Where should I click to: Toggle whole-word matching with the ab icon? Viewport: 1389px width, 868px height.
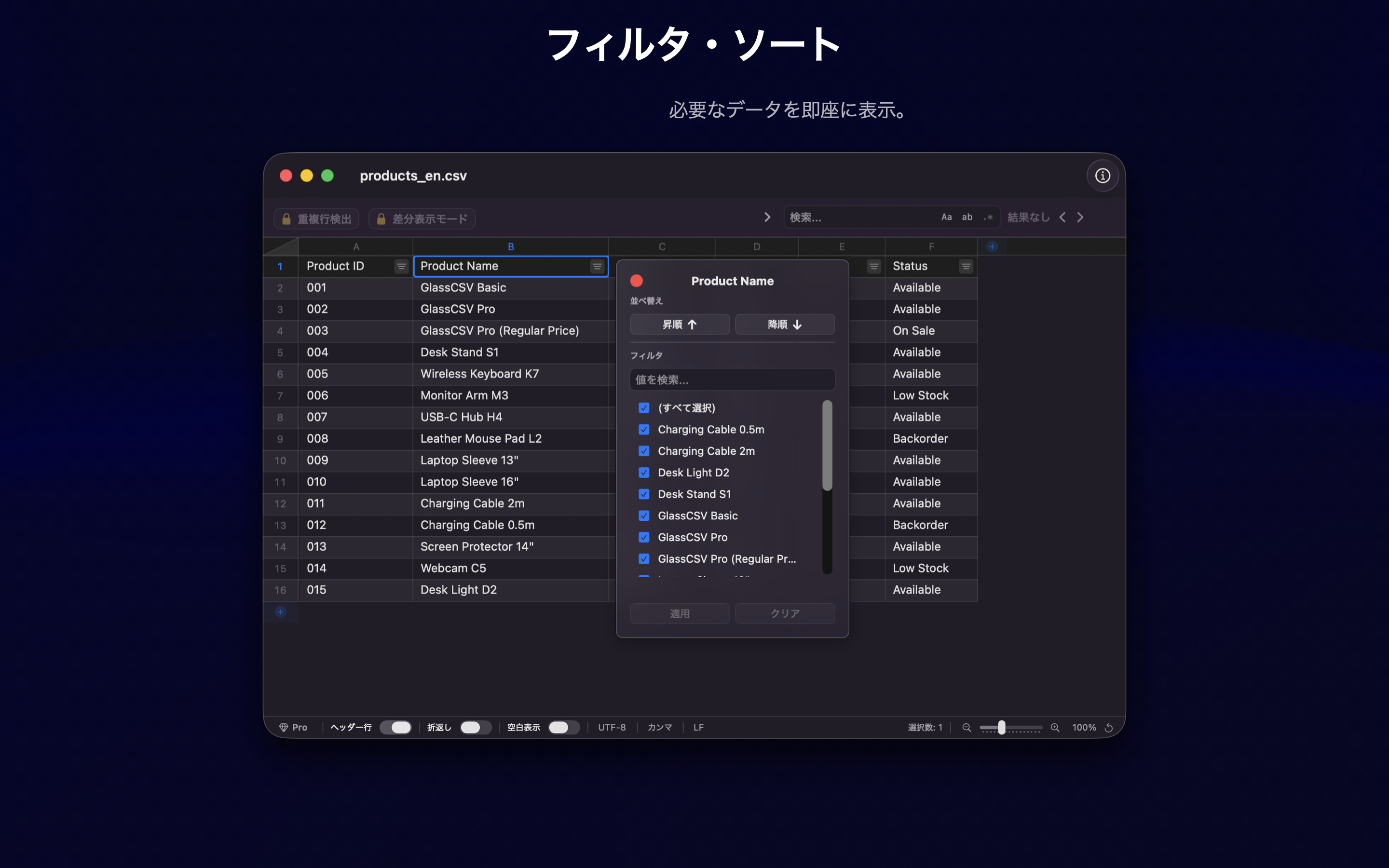tap(967, 217)
